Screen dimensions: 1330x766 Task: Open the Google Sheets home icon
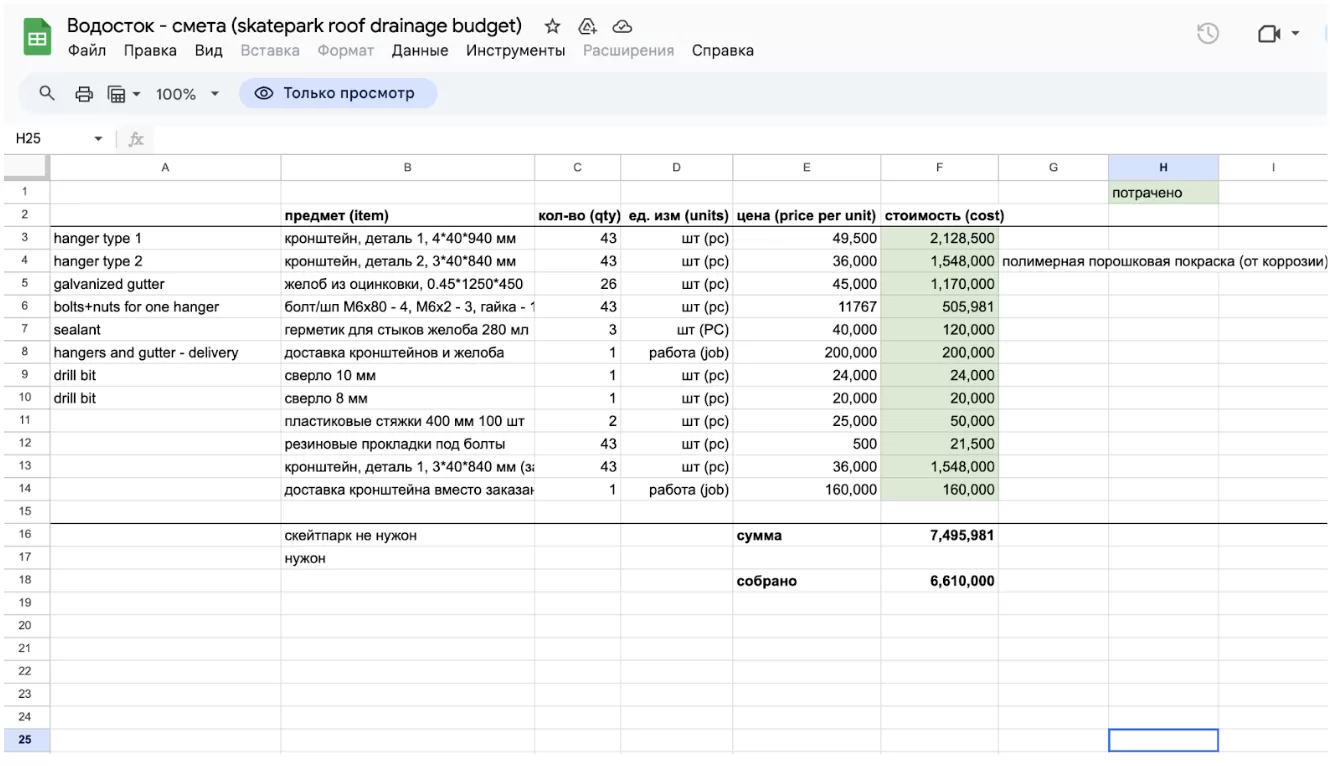(x=37, y=39)
